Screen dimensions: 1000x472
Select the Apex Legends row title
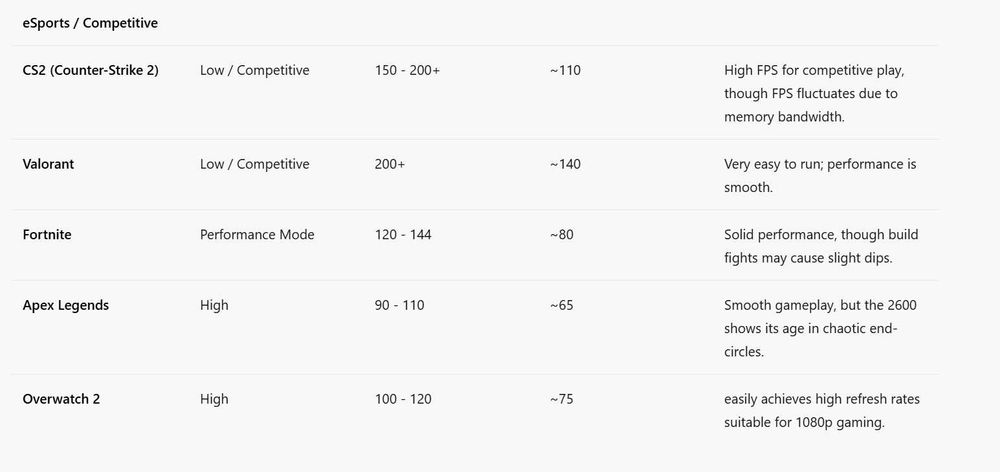(65, 305)
